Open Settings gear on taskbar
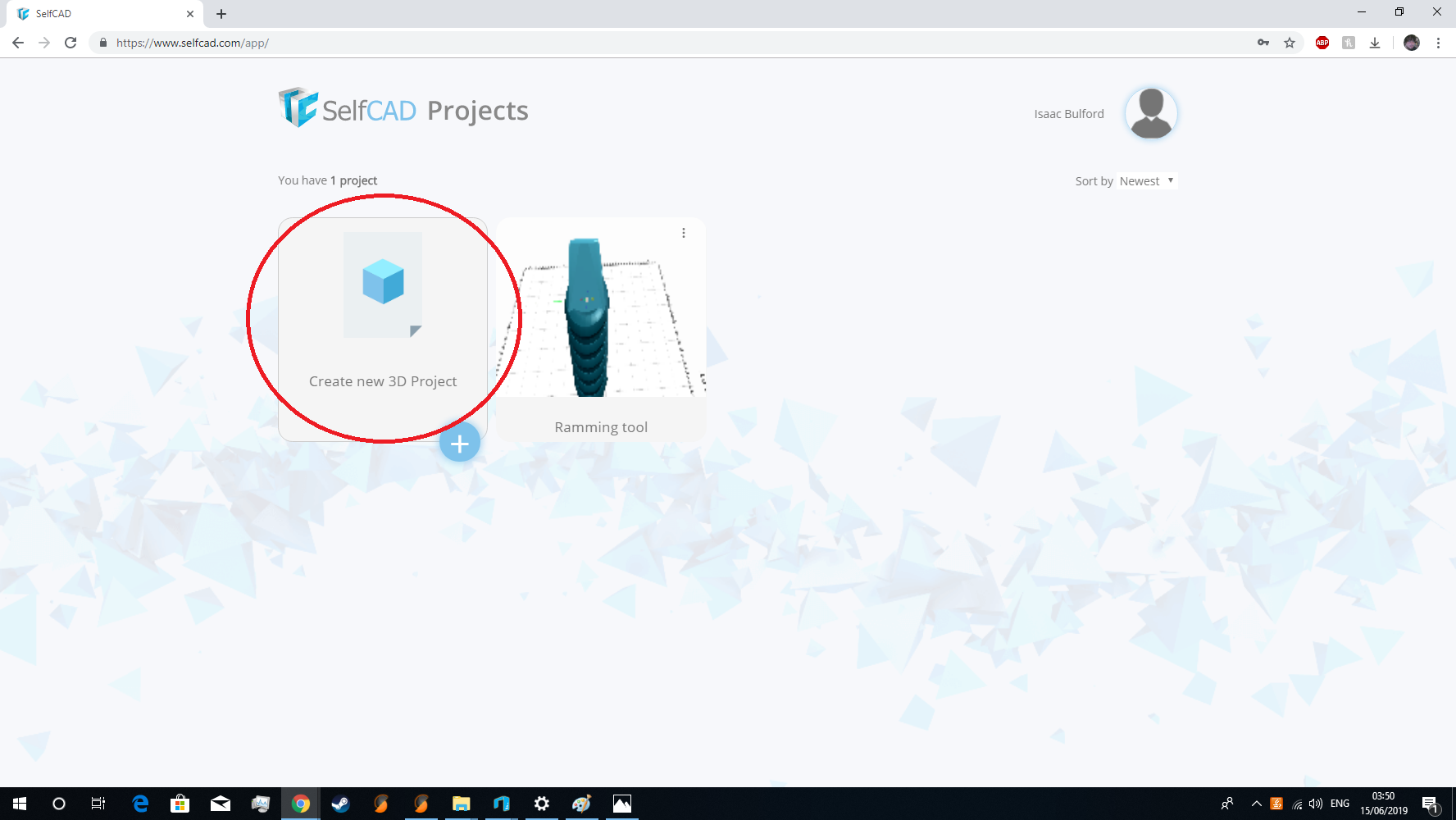The width and height of the screenshot is (1456, 820). point(542,804)
